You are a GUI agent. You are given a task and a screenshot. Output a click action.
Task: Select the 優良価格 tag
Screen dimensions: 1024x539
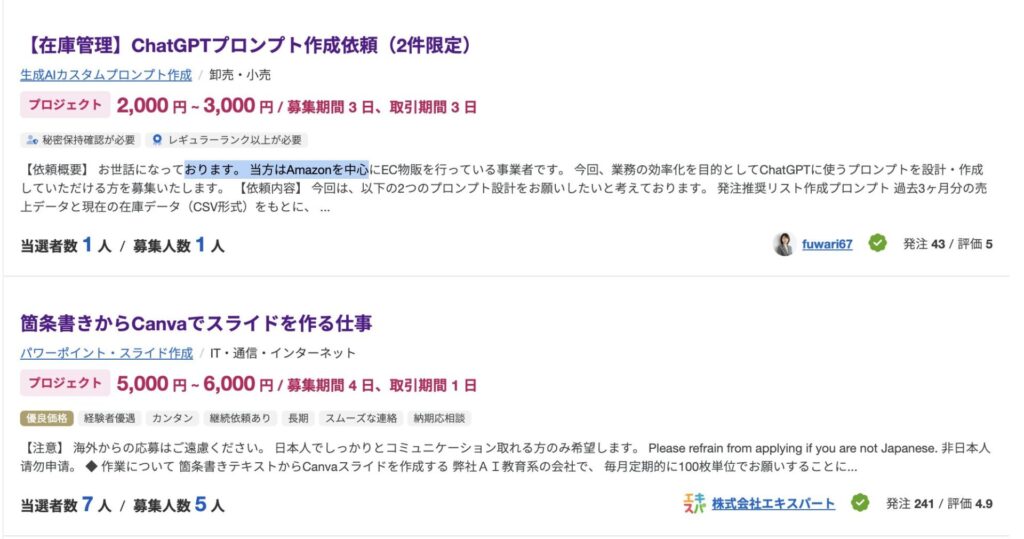(x=46, y=418)
